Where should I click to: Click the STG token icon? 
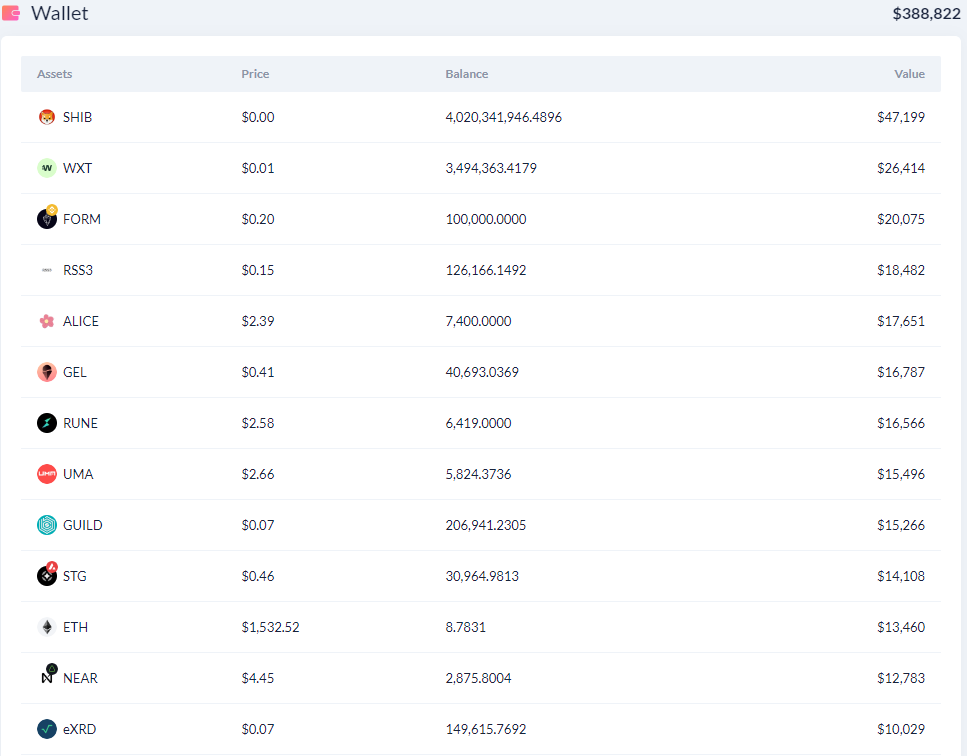[47, 574]
